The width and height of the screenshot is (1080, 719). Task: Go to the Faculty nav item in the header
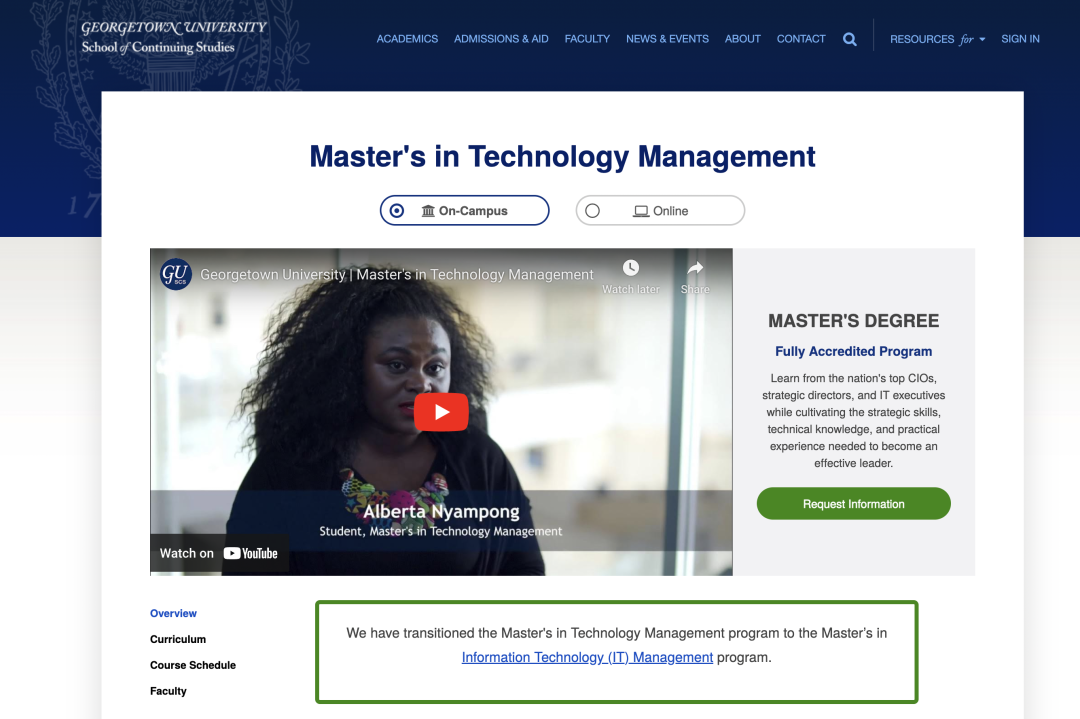click(587, 39)
